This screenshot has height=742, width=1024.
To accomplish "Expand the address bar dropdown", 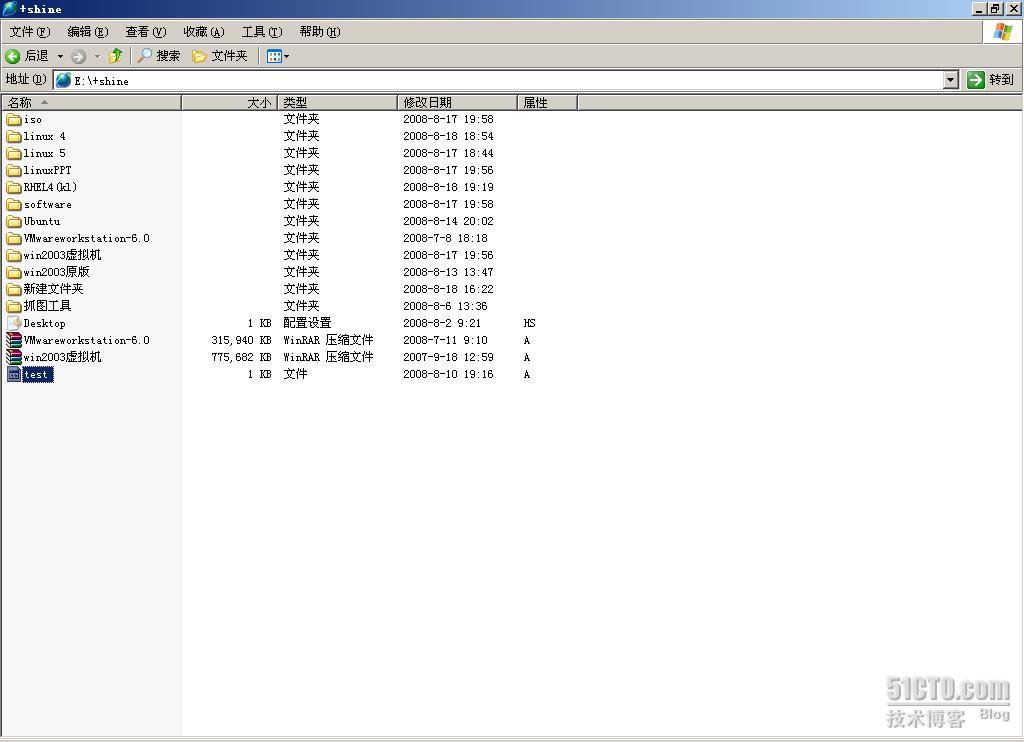I will tap(951, 80).
